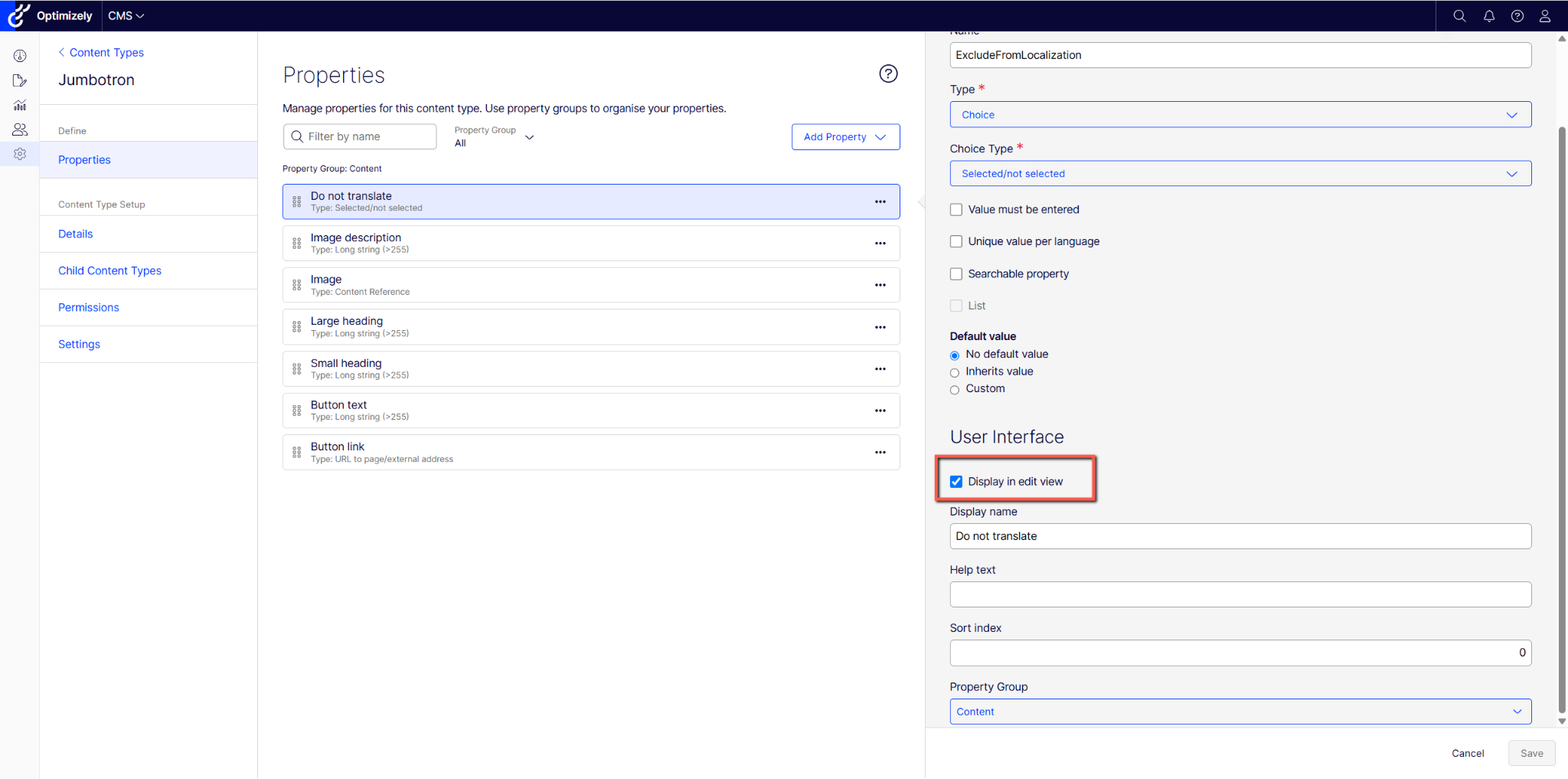Click the Cancel button

(x=1468, y=753)
